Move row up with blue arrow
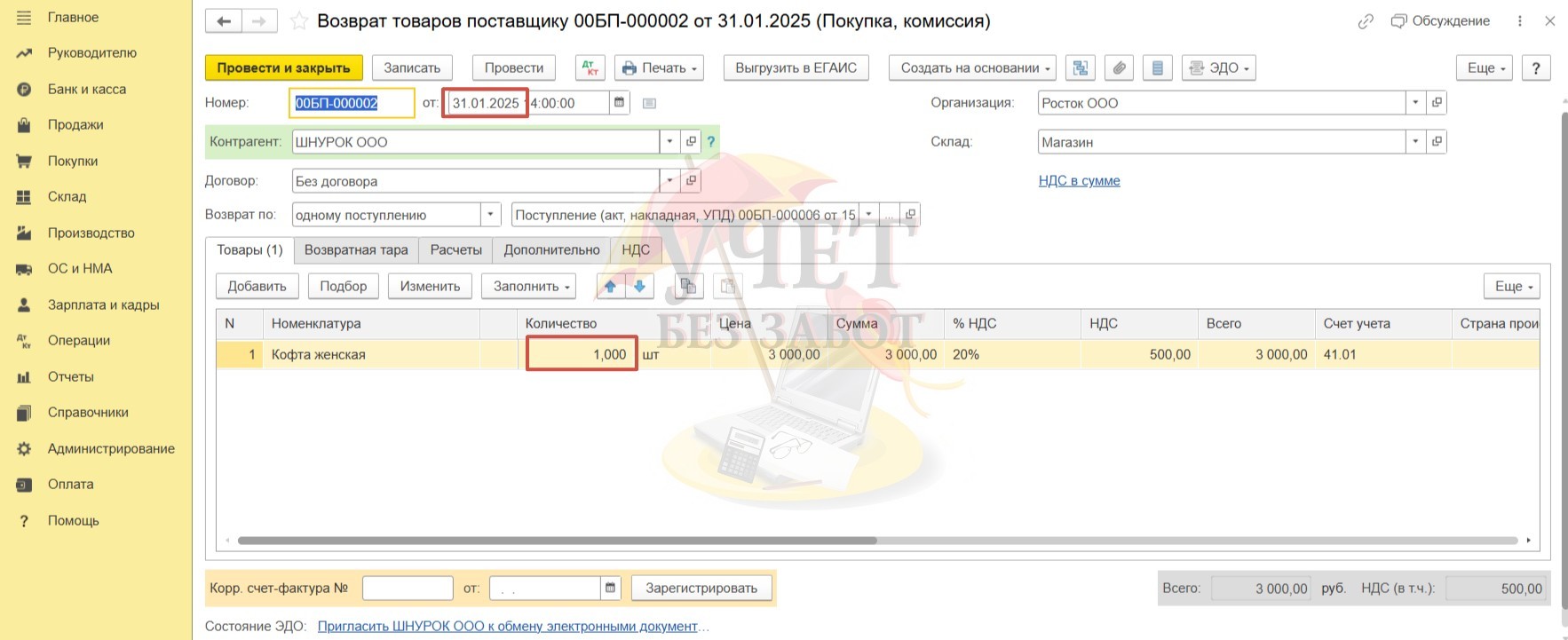The width and height of the screenshot is (1568, 640). (x=610, y=286)
